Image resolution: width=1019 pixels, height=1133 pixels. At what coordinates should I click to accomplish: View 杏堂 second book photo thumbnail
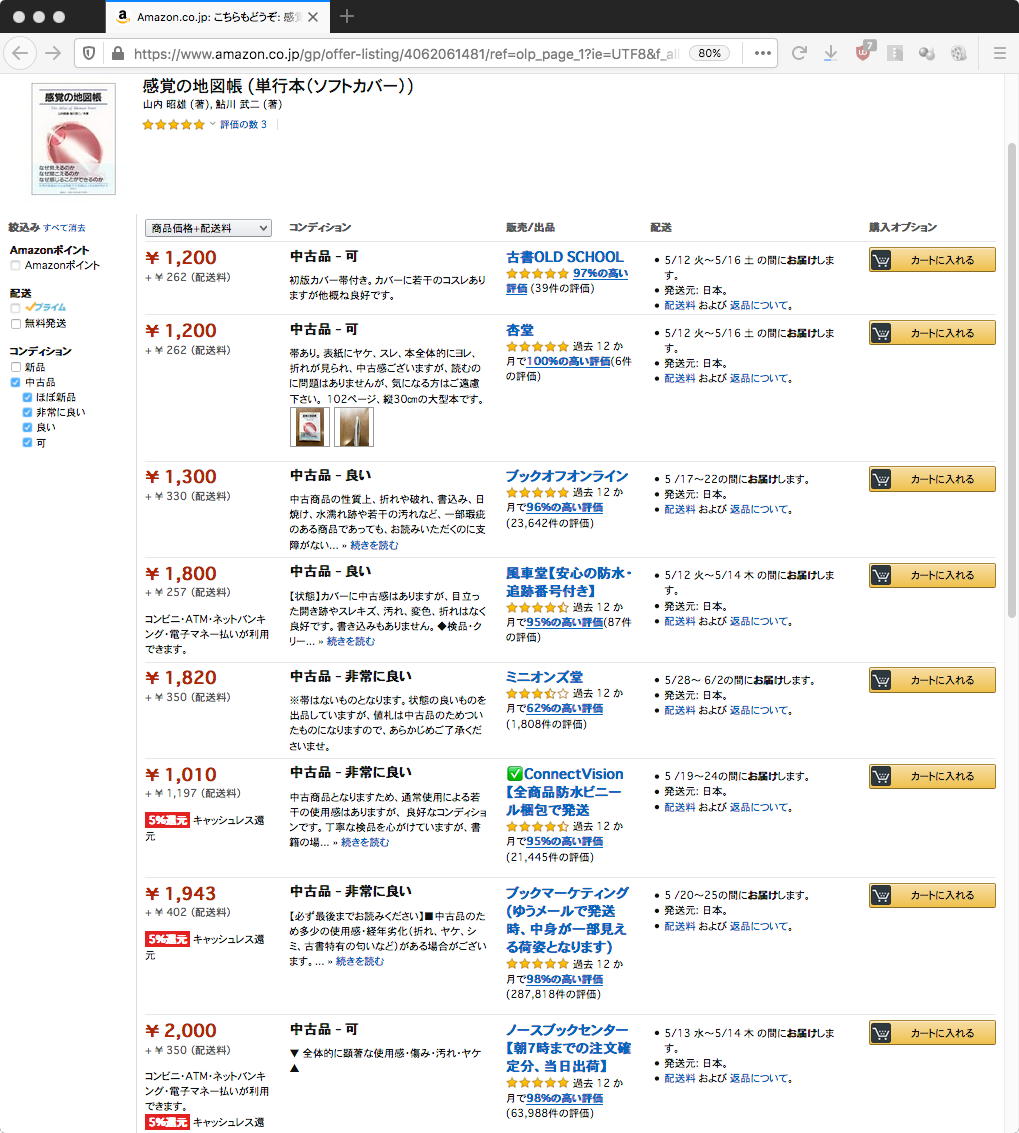coord(354,427)
